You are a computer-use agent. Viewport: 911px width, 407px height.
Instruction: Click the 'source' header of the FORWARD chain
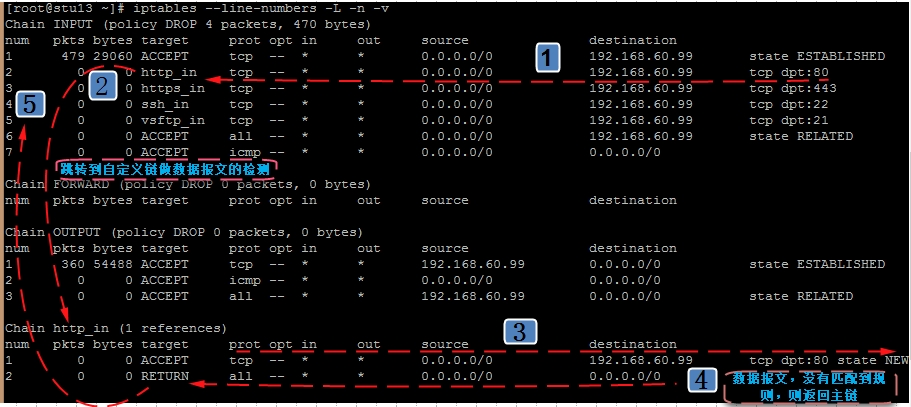(444, 201)
